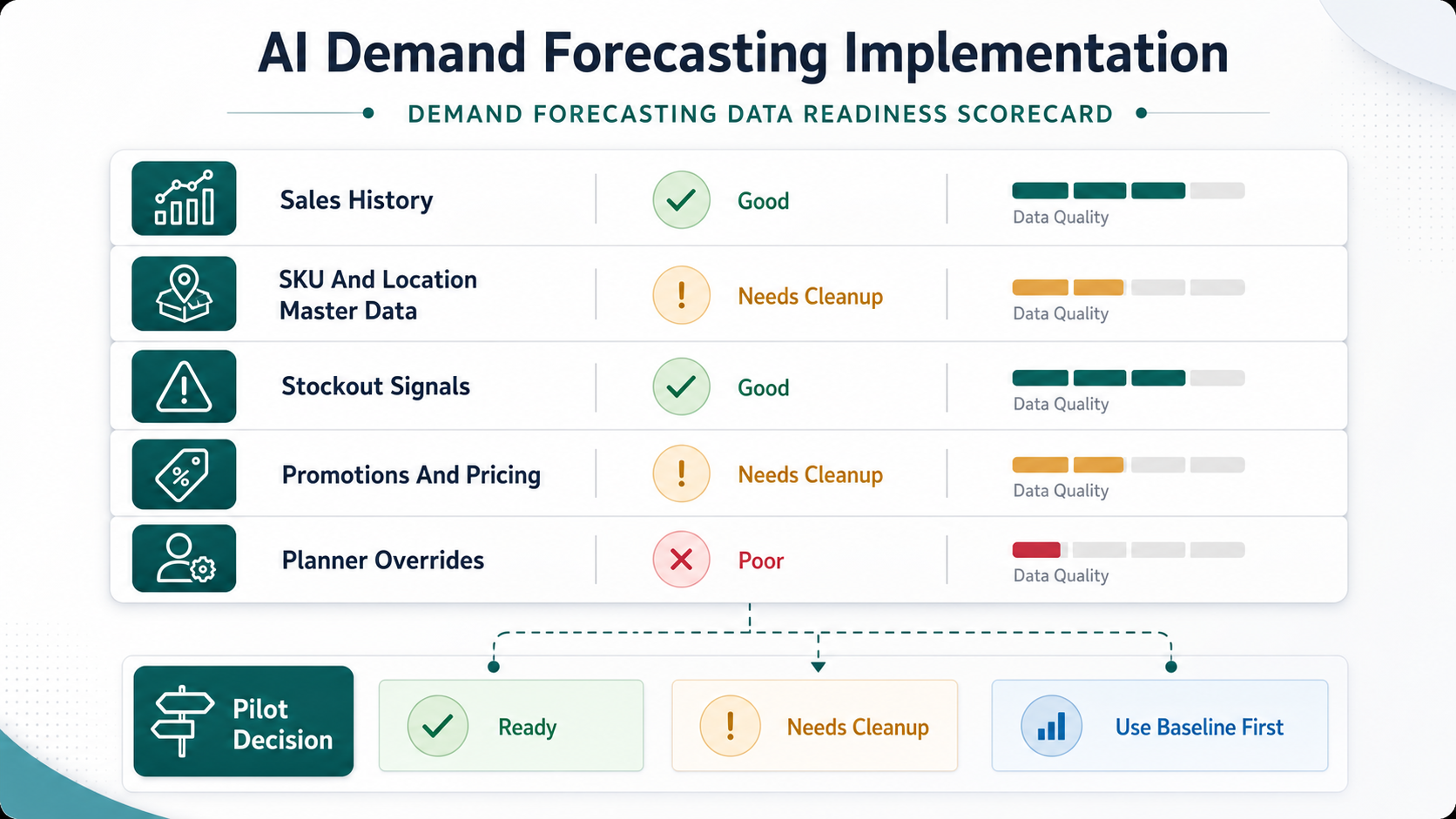Click the 'Planner Overrides' row label
This screenshot has height=819, width=1456.
tap(382, 560)
